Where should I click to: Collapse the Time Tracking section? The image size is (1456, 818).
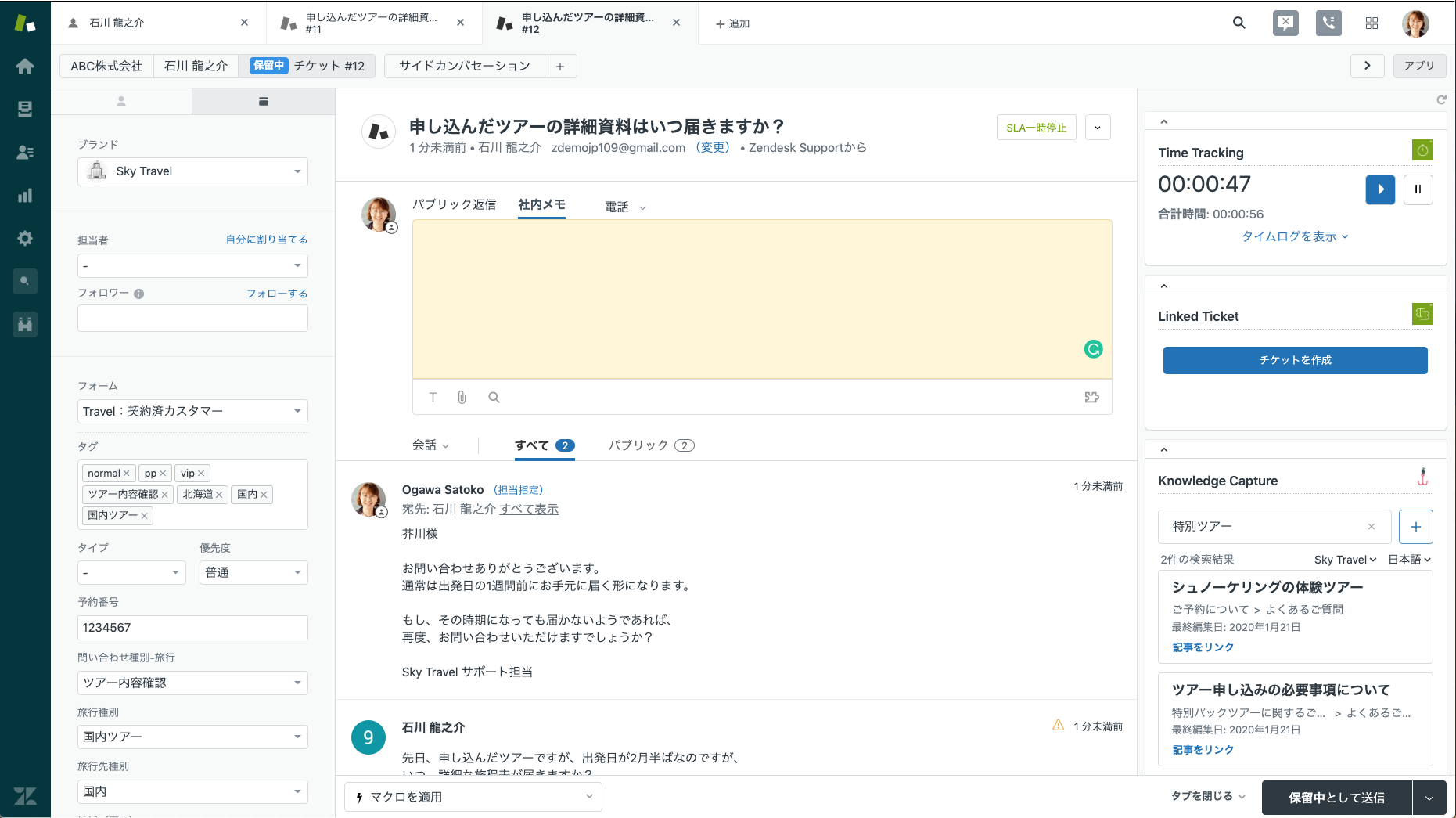click(x=1163, y=121)
